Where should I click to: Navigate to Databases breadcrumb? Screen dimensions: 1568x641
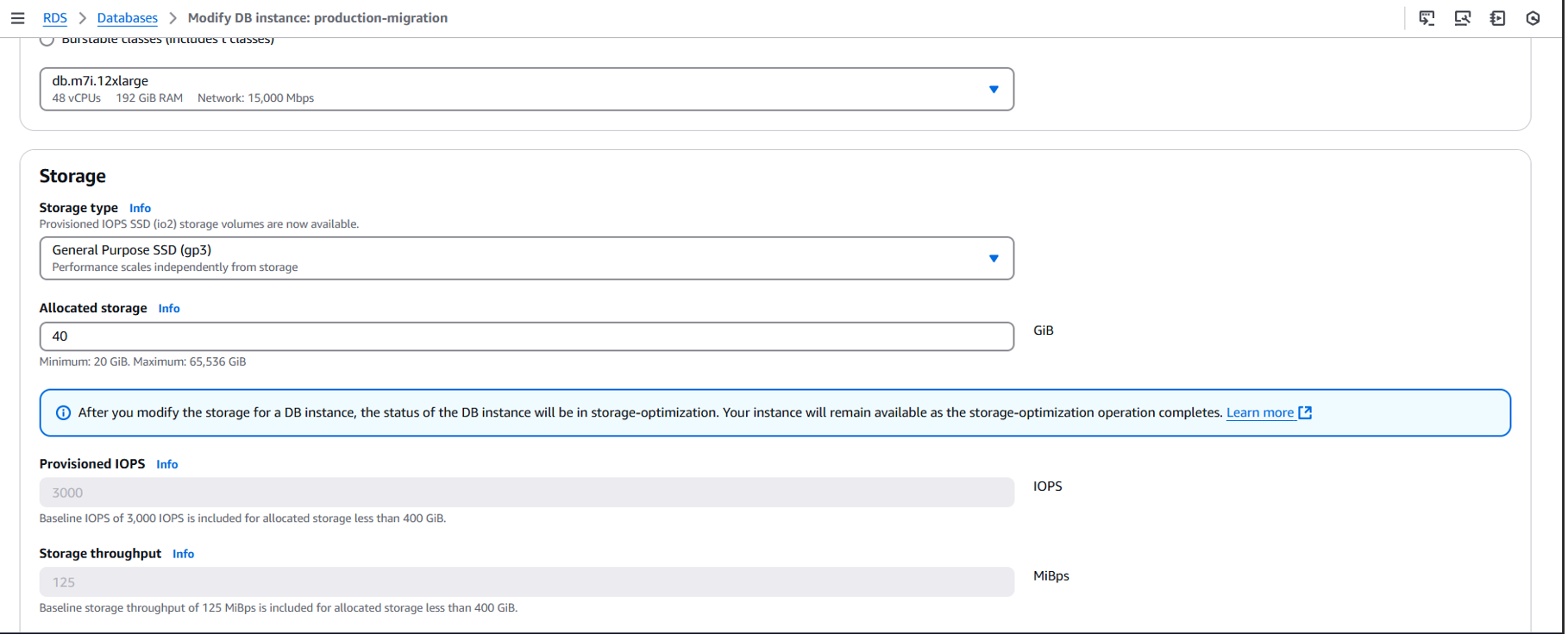[128, 18]
